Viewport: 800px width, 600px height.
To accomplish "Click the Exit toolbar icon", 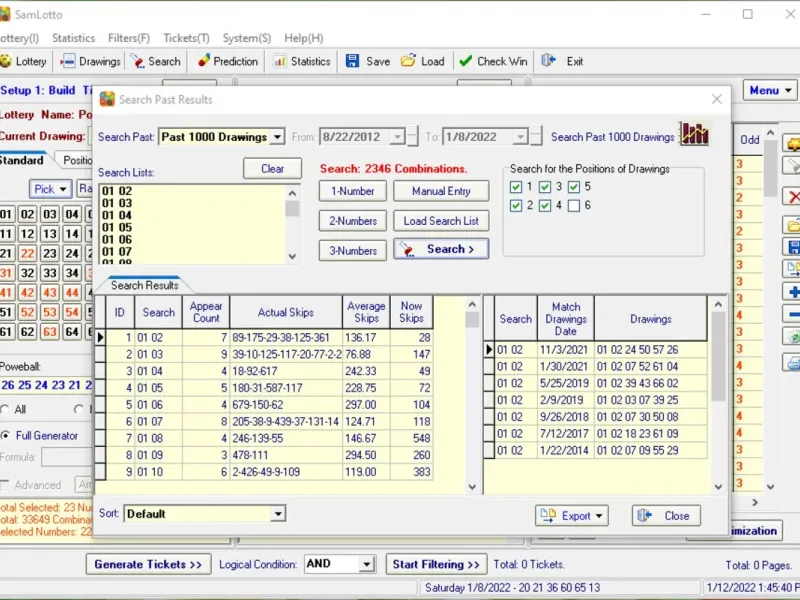I will tap(548, 61).
